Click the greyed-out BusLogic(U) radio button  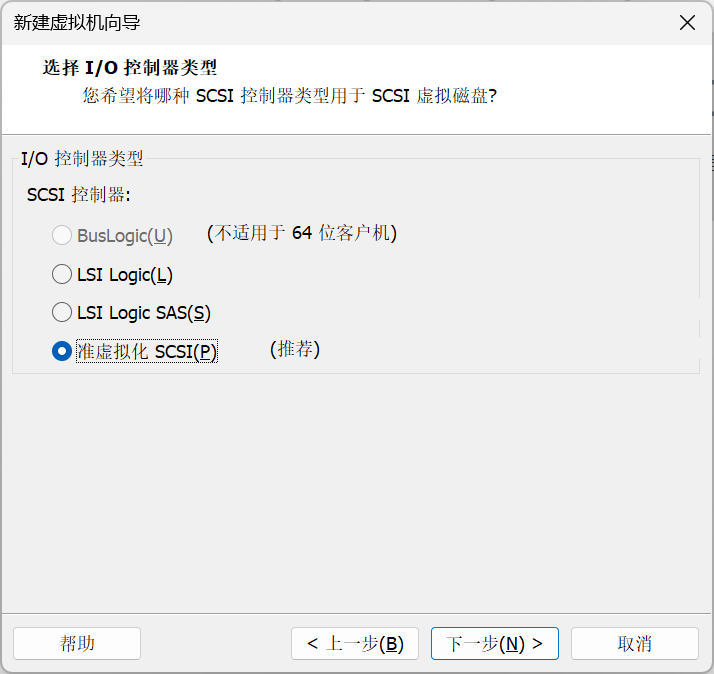[x=62, y=236]
